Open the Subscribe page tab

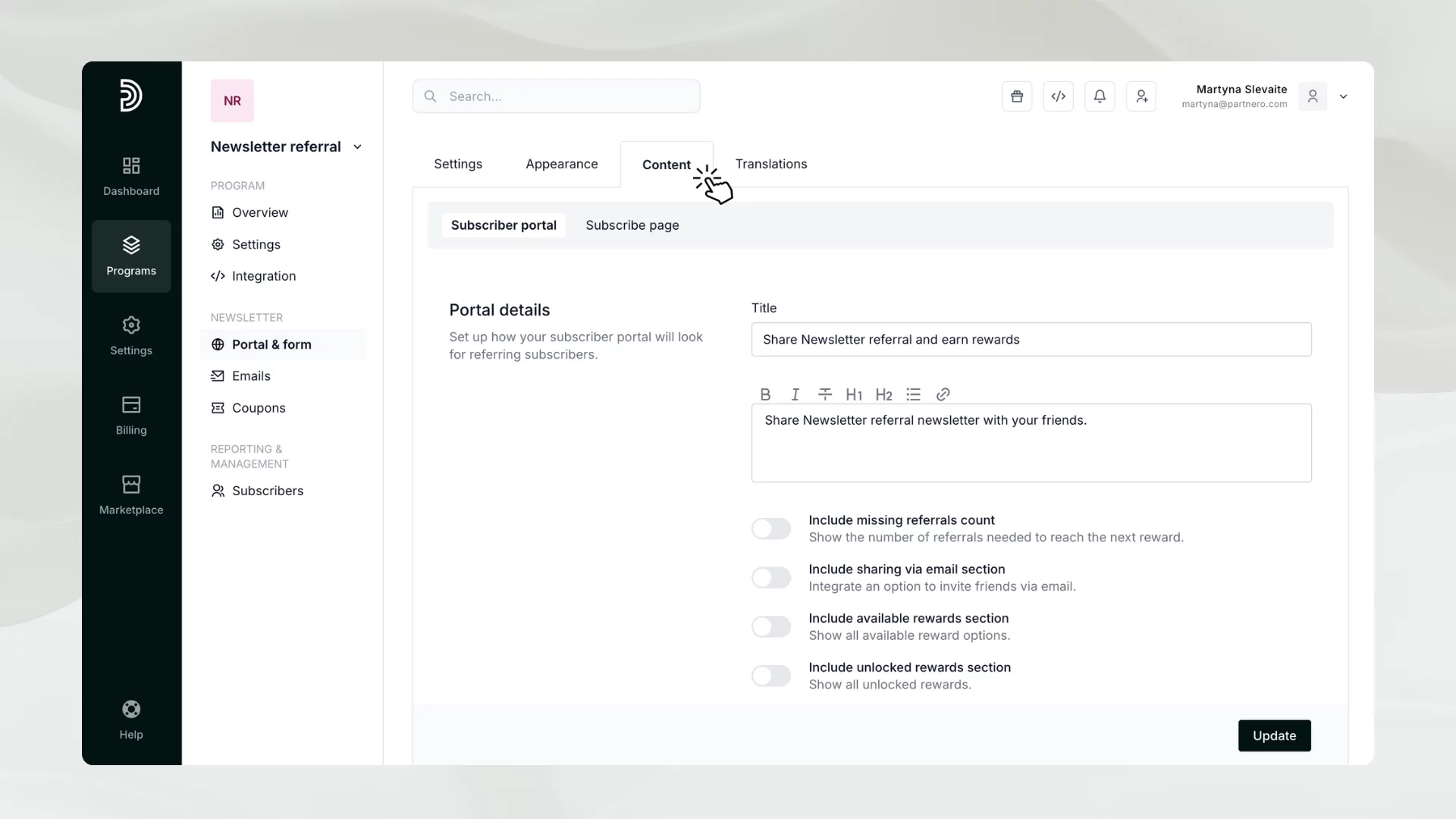click(632, 225)
